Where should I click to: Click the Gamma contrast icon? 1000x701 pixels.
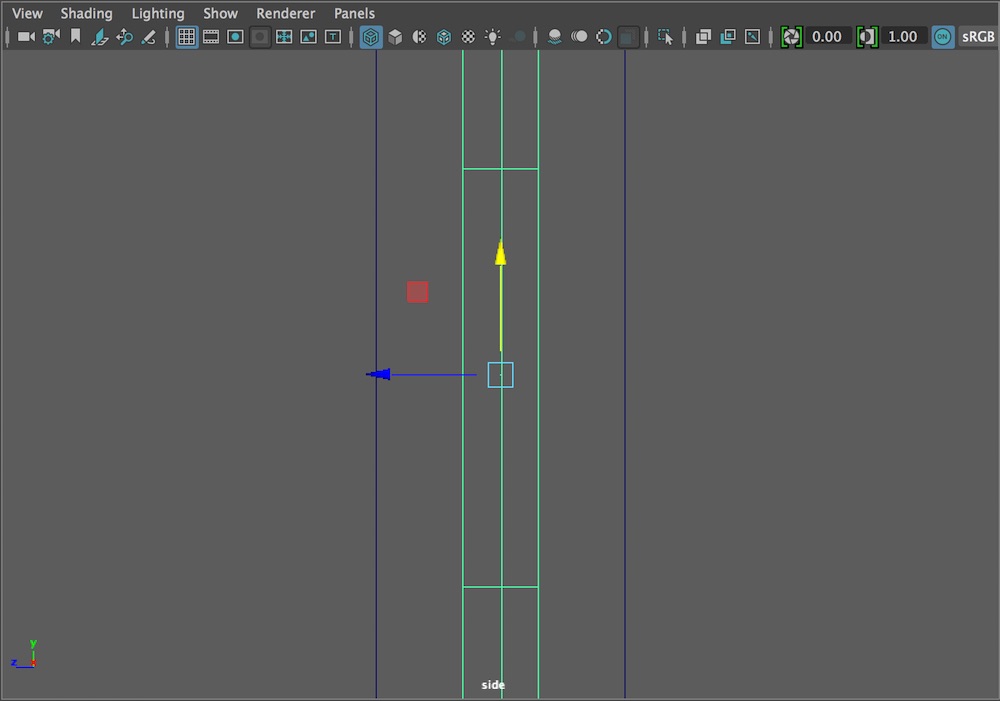pos(867,37)
